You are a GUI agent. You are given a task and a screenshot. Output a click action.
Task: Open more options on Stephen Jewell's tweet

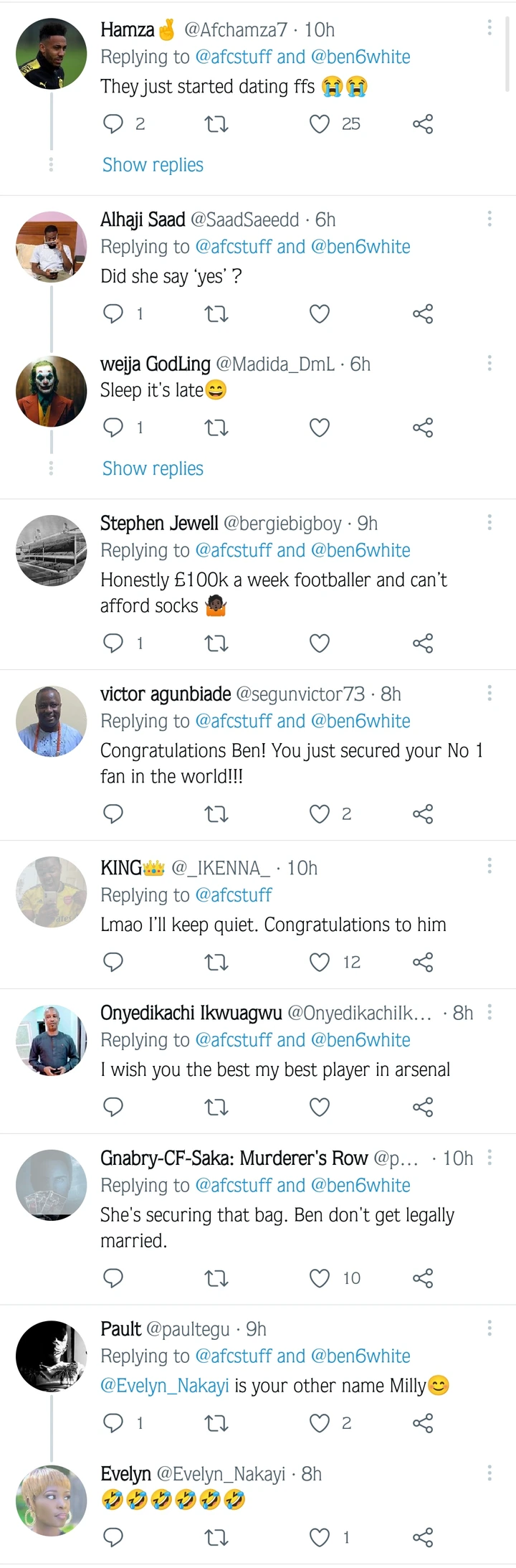pyautogui.click(x=489, y=523)
